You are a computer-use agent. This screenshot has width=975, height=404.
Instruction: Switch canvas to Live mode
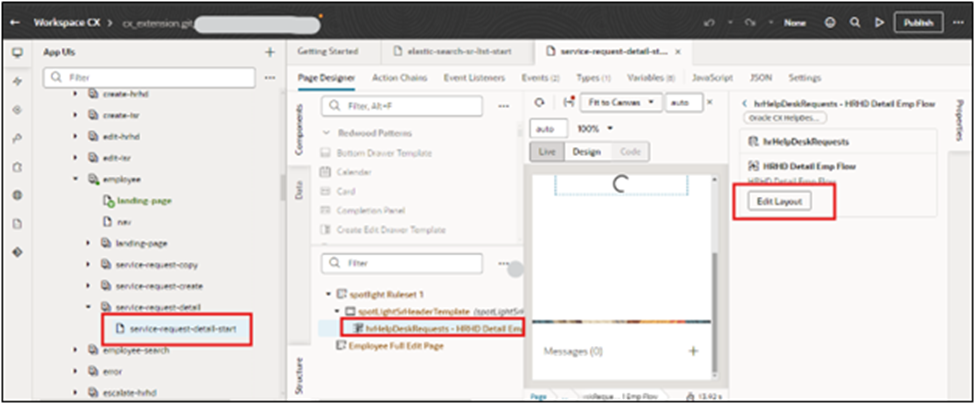[547, 152]
